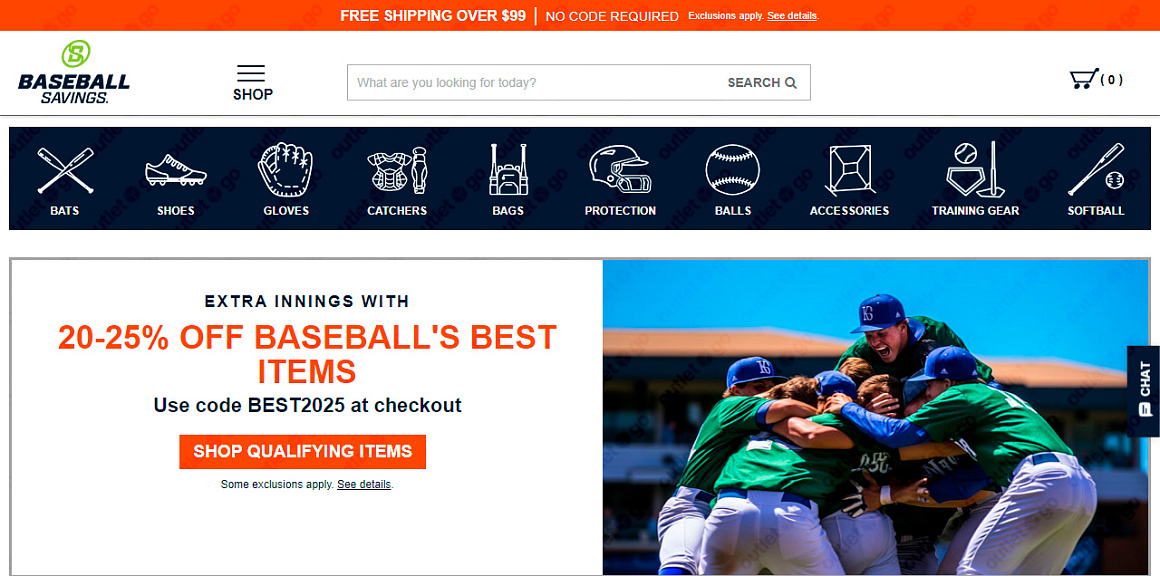This screenshot has height=576, width=1160.
Task: Select the Protection helmet icon
Action: (x=620, y=169)
